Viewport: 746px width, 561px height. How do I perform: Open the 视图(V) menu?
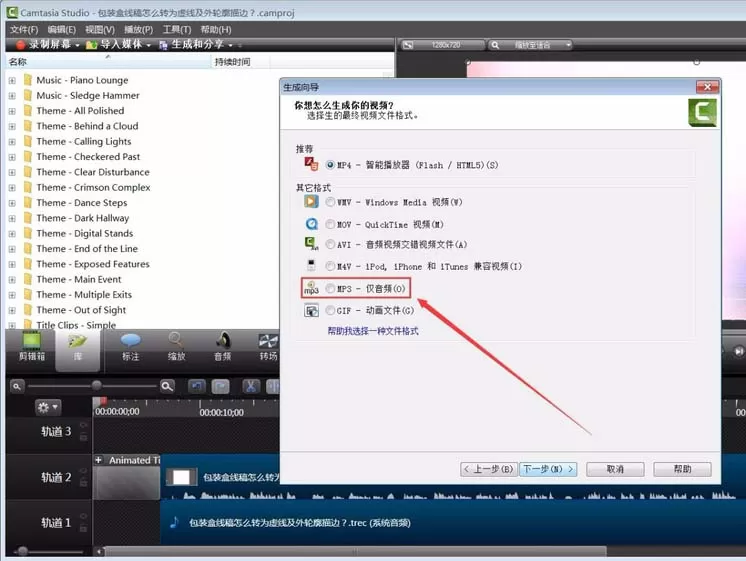pos(100,30)
